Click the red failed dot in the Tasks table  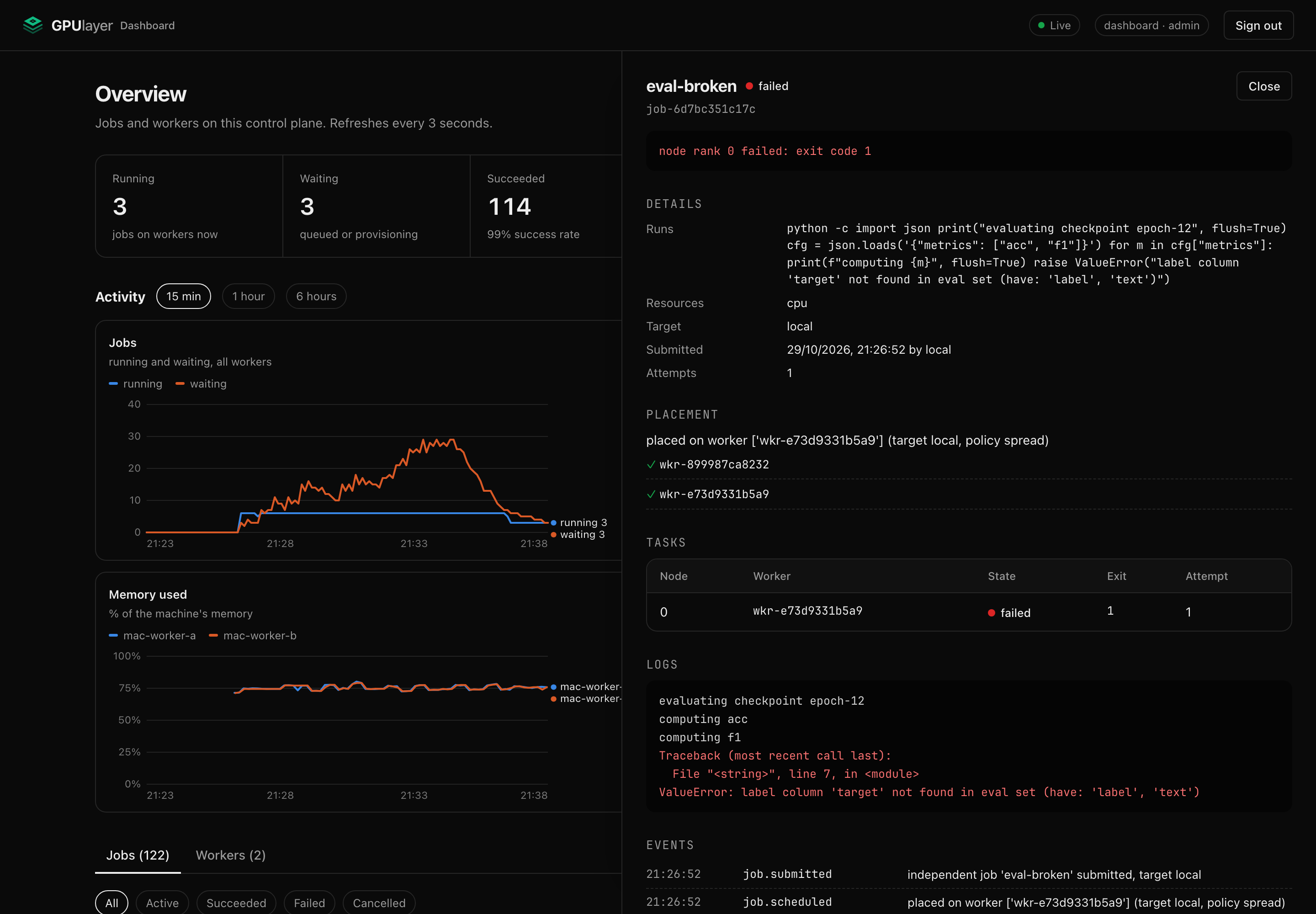[991, 613]
